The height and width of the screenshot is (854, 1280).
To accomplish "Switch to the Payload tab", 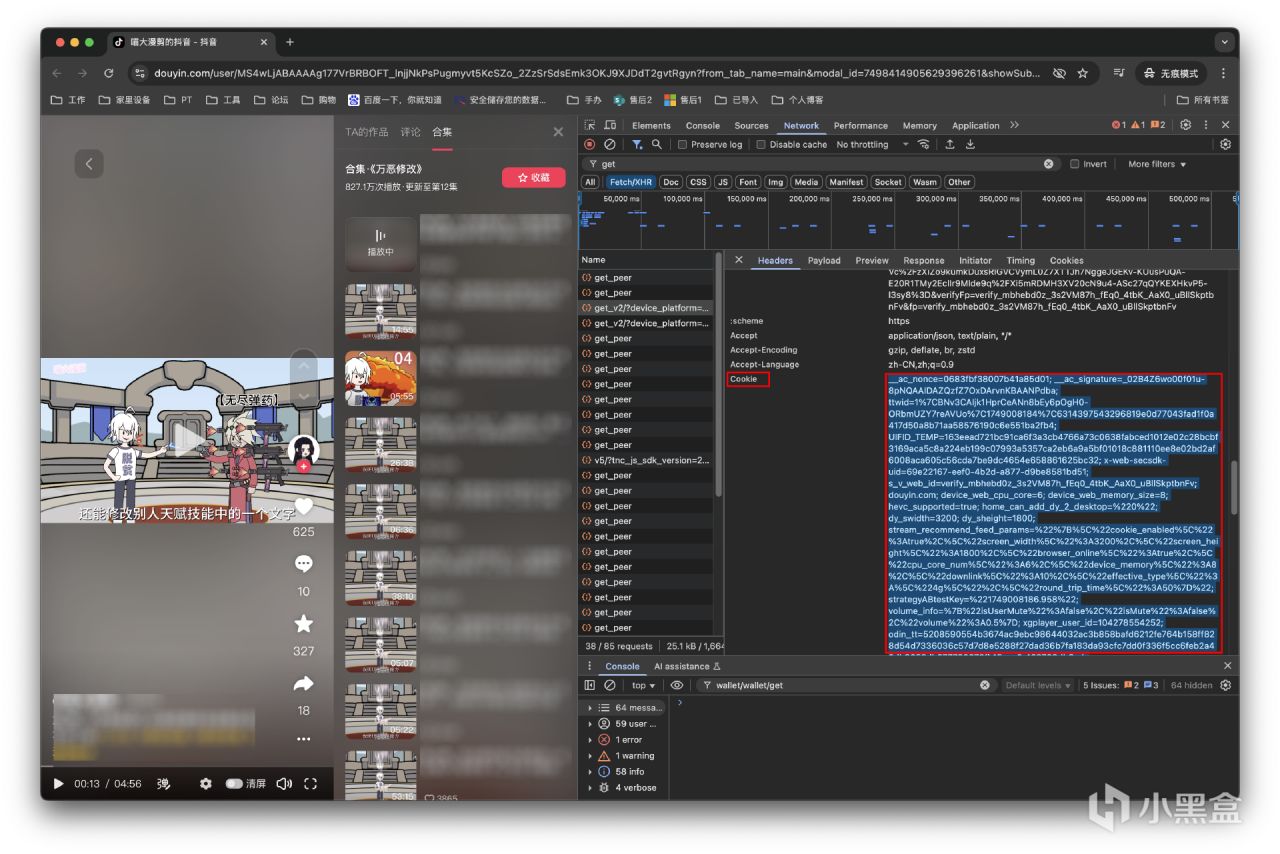I will point(823,261).
